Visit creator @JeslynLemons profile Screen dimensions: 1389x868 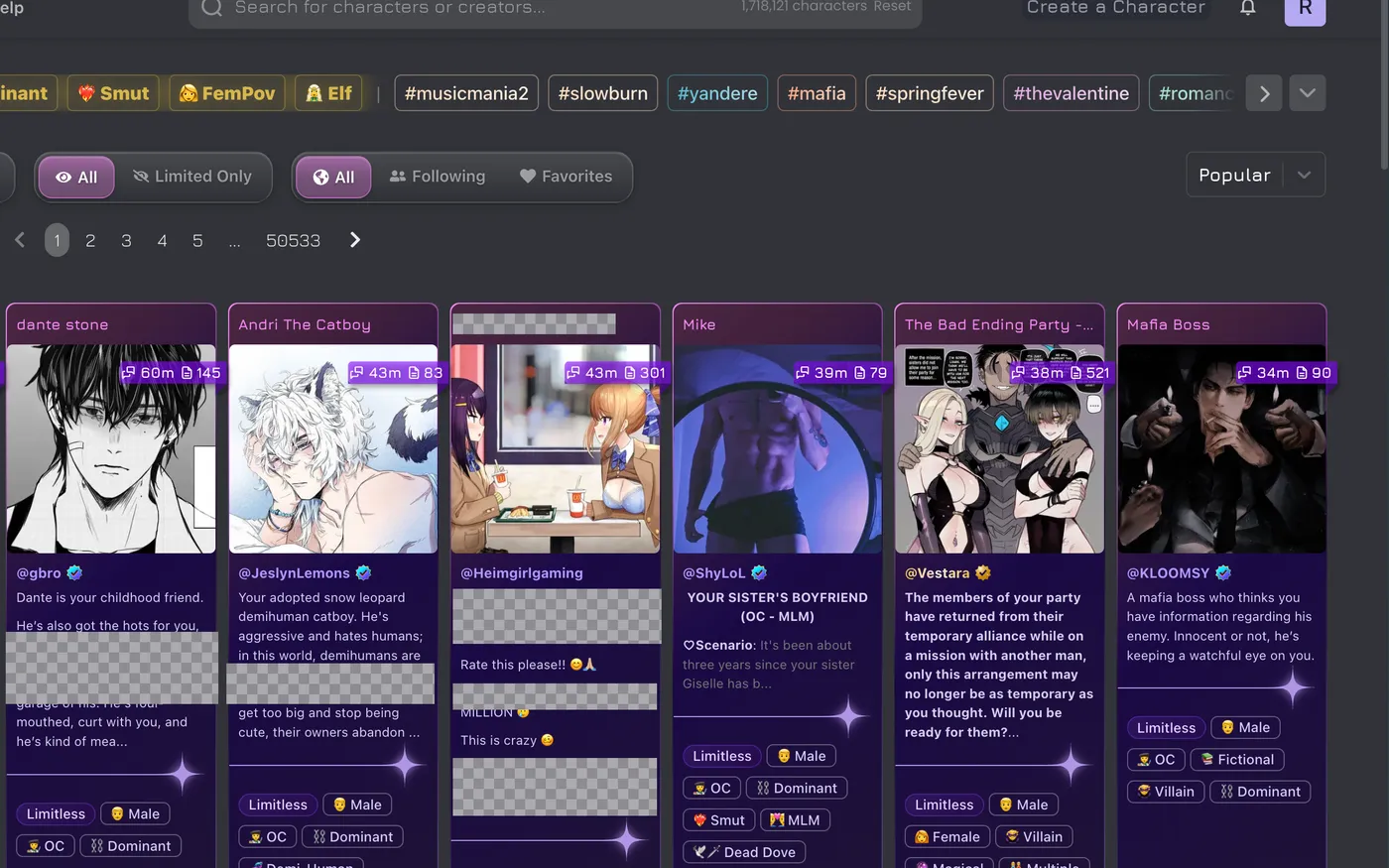coord(294,573)
